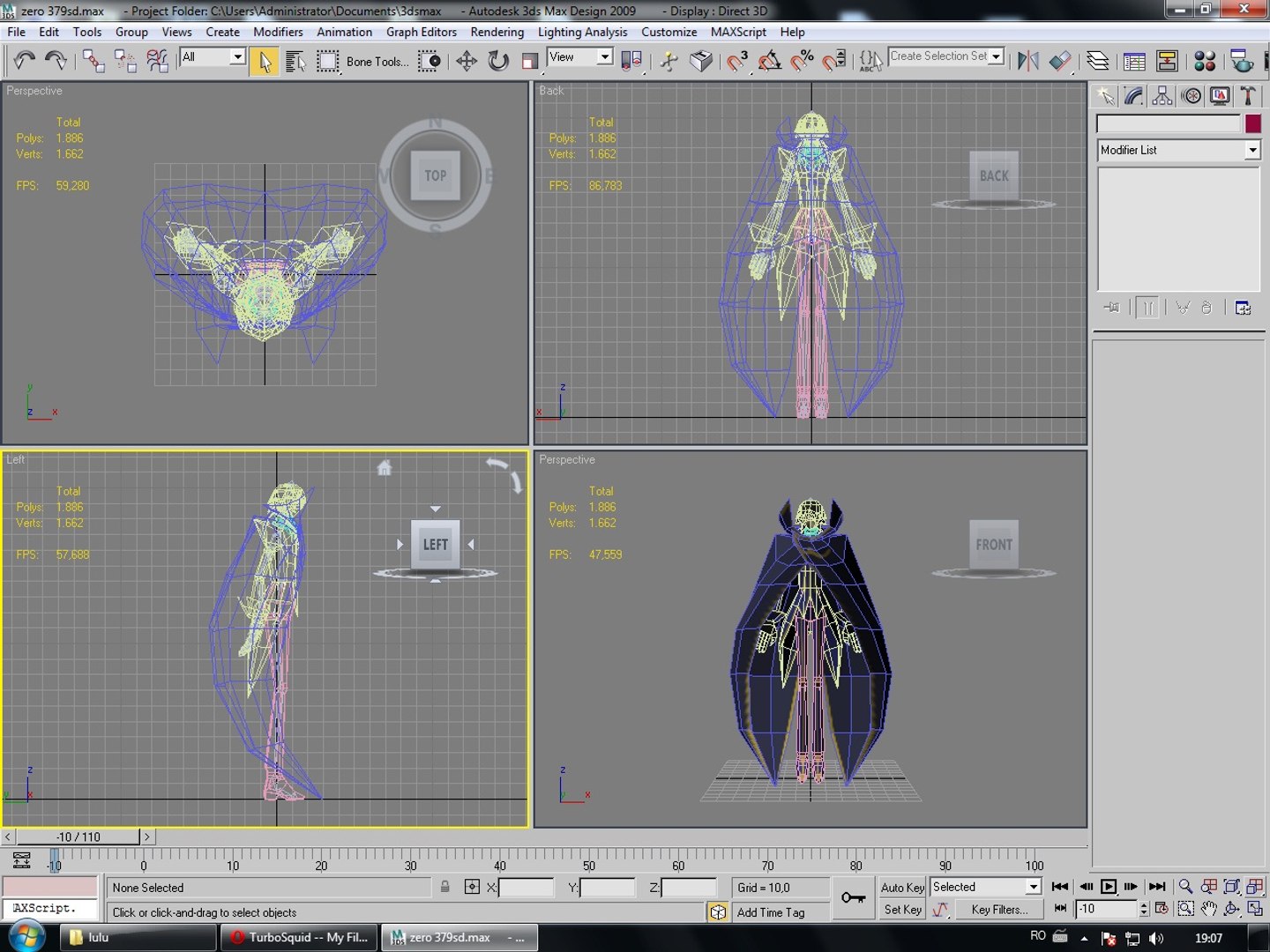Screen dimensions: 1270x952
Task: Click the Mirror tool icon
Action: (x=1028, y=61)
